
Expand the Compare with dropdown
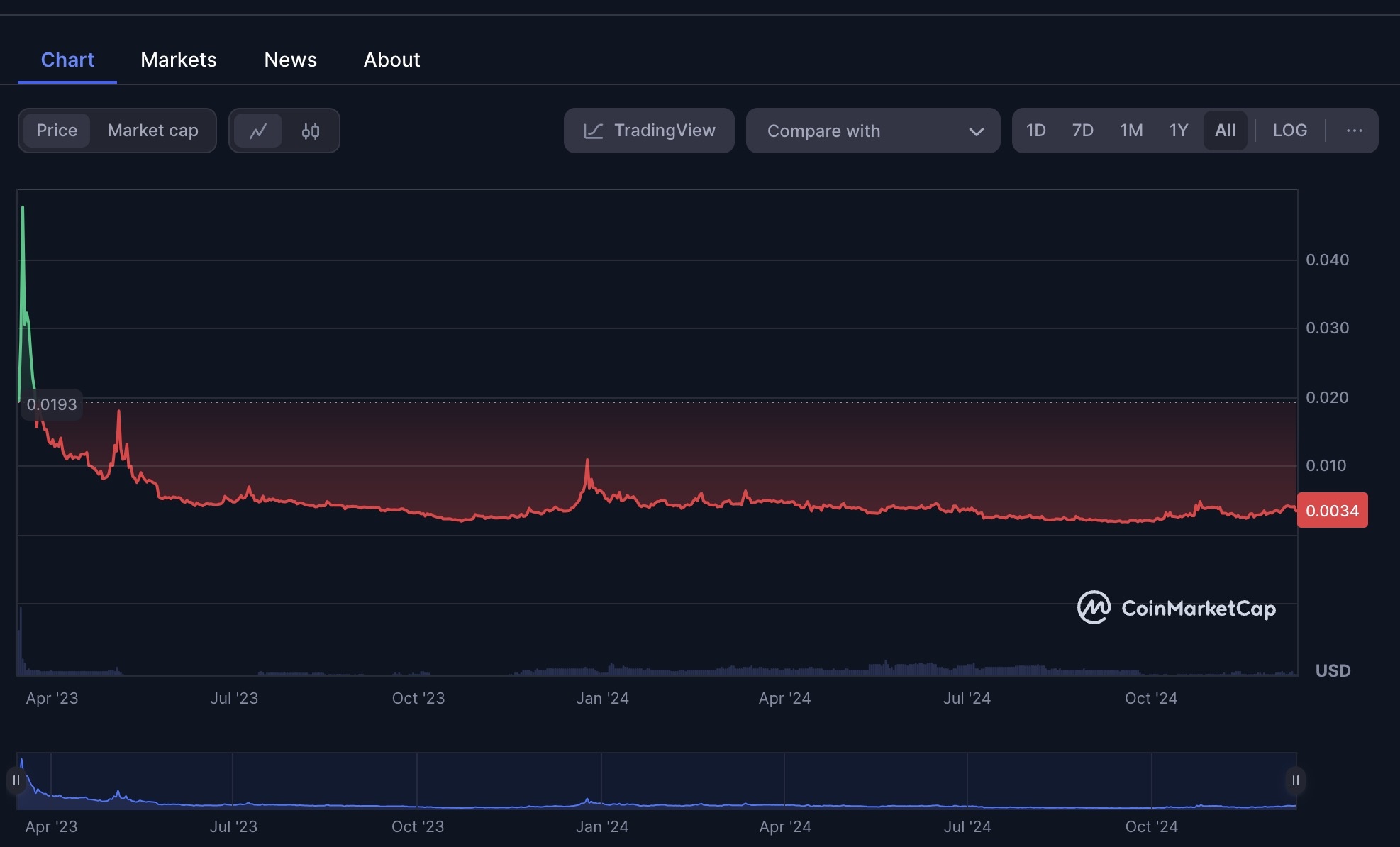click(872, 131)
